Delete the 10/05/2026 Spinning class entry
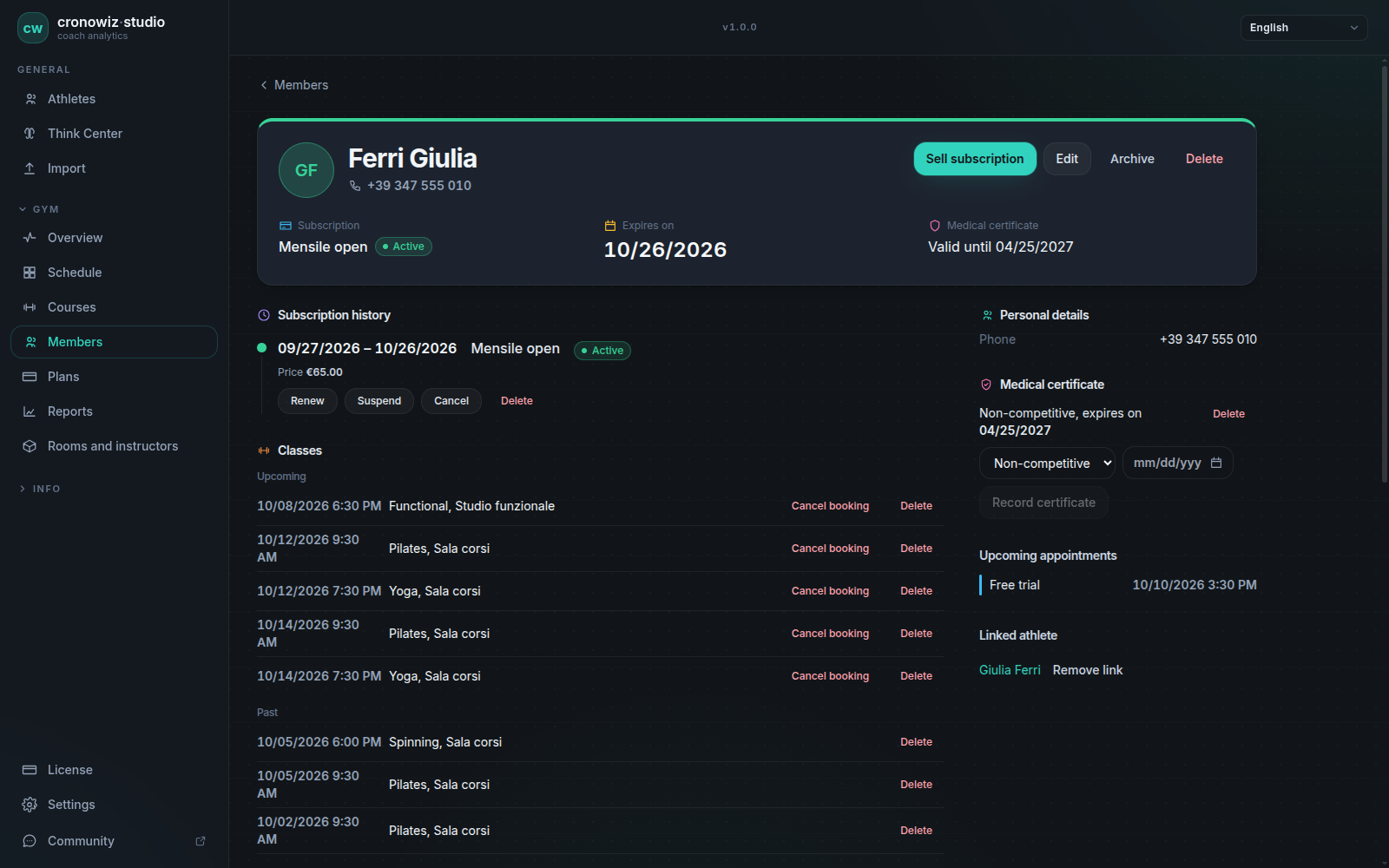The height and width of the screenshot is (868, 1389). (x=916, y=742)
